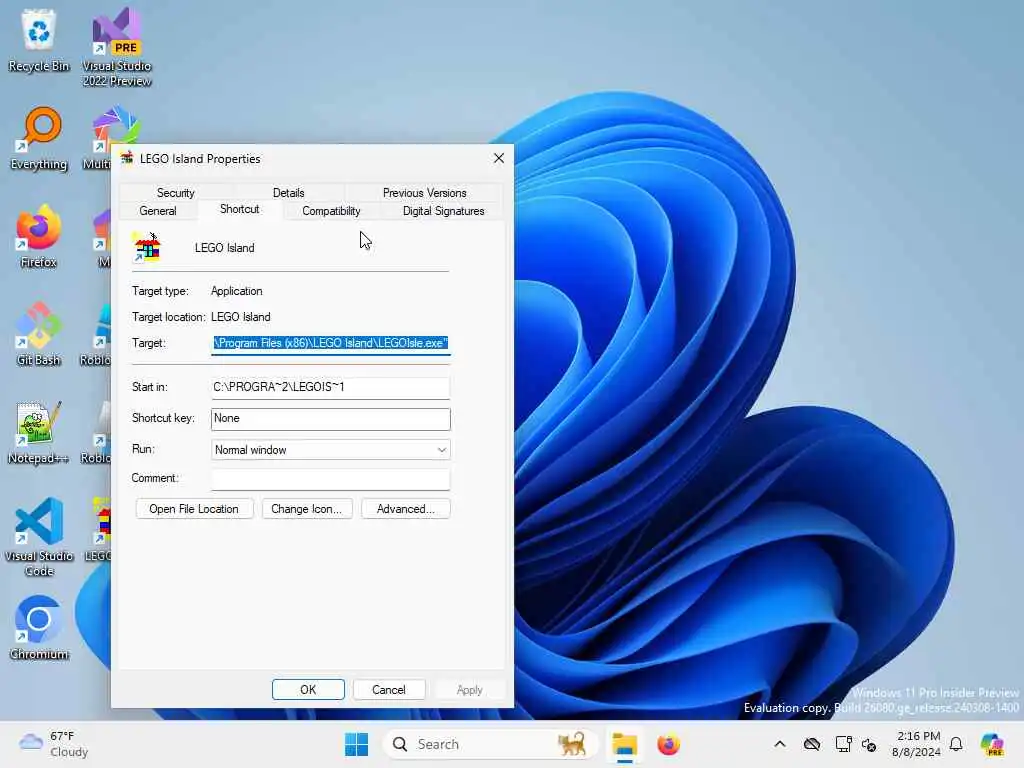Switch to the Digital Signatures tab

tap(443, 211)
